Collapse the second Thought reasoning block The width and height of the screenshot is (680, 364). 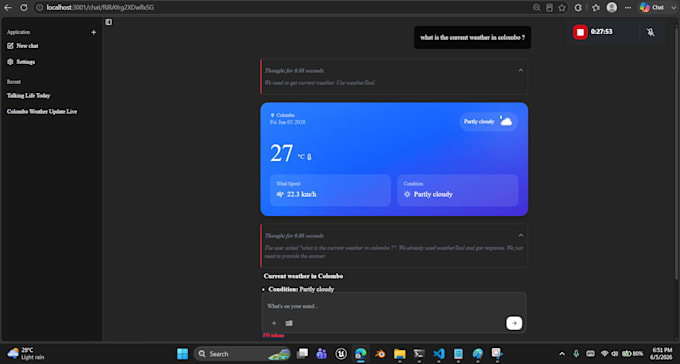[521, 236]
